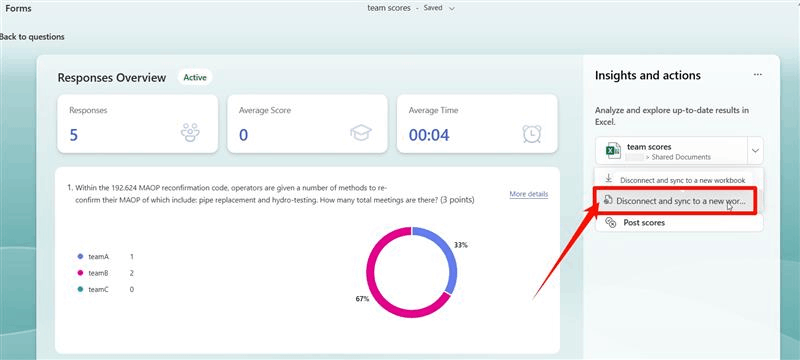Click the download icon in the dropdown menu
Screen dimensions: 800x360
pos(608,179)
